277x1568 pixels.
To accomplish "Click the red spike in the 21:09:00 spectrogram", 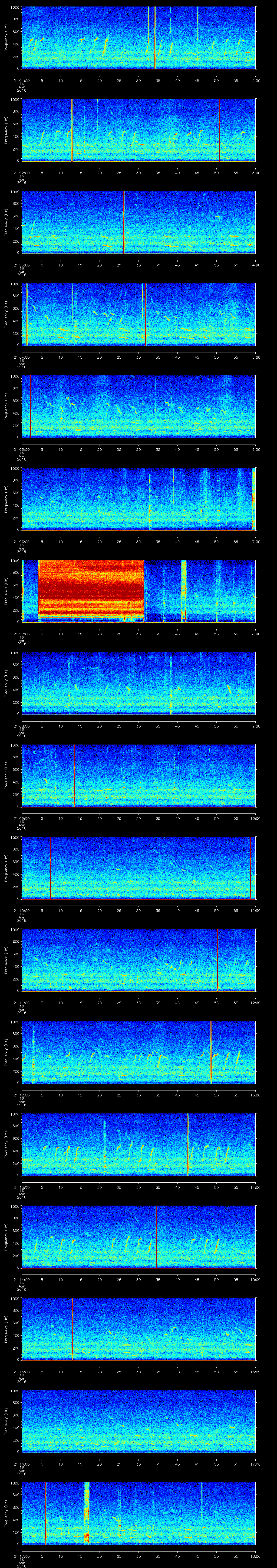I will (74, 775).
